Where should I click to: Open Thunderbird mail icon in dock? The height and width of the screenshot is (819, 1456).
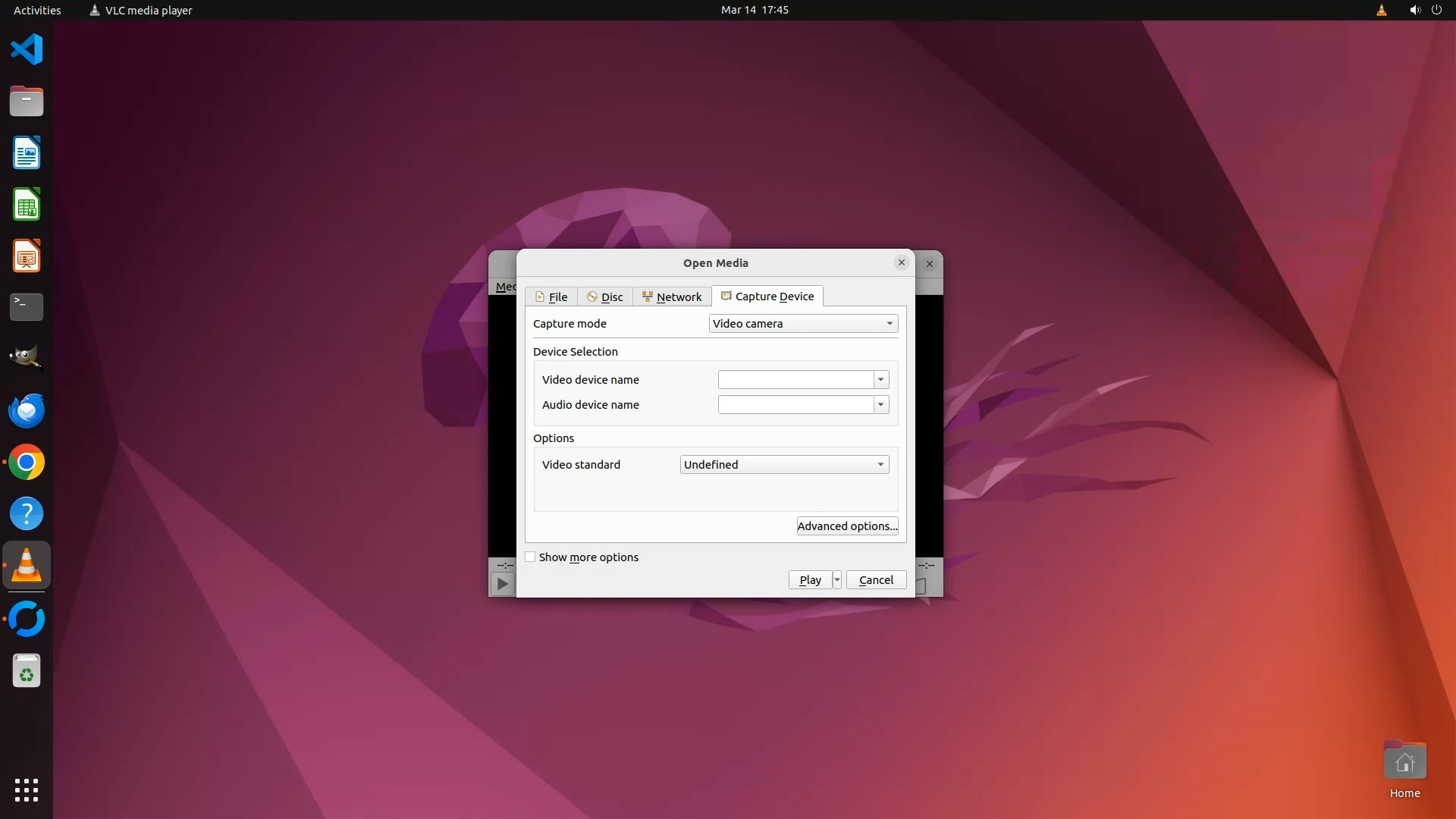click(x=27, y=410)
